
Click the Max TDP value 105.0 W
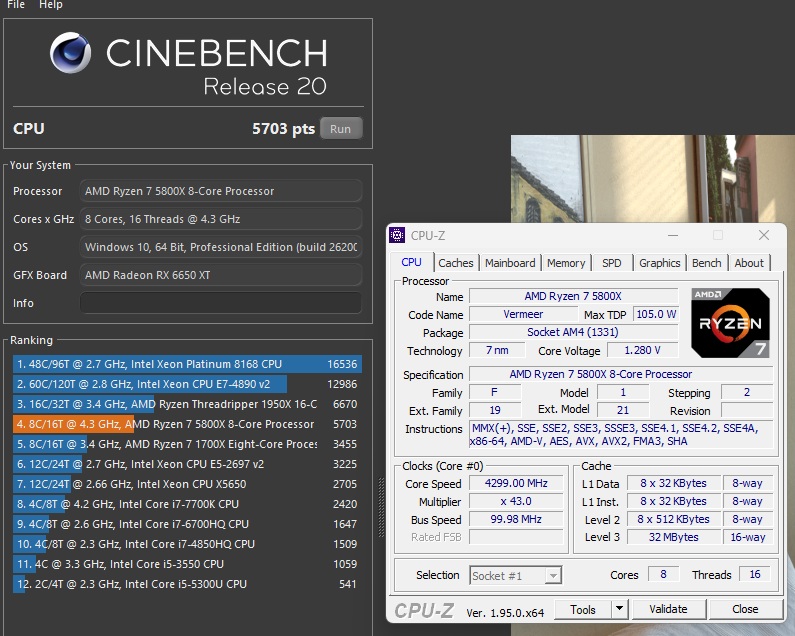(x=656, y=314)
